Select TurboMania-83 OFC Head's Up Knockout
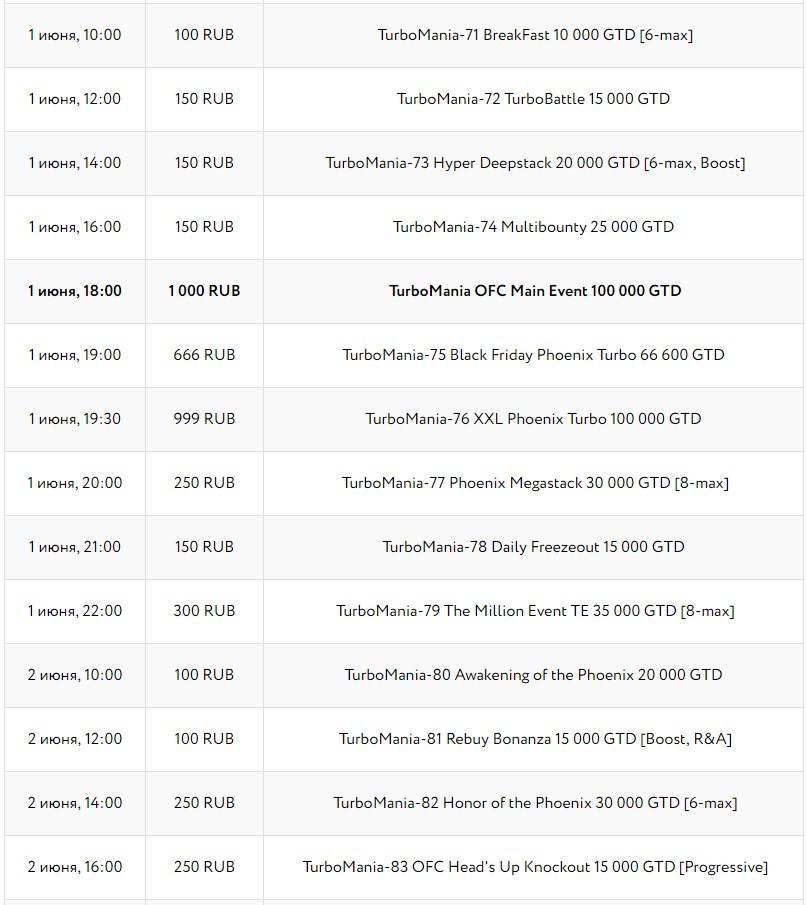The image size is (807, 905). coord(535,867)
